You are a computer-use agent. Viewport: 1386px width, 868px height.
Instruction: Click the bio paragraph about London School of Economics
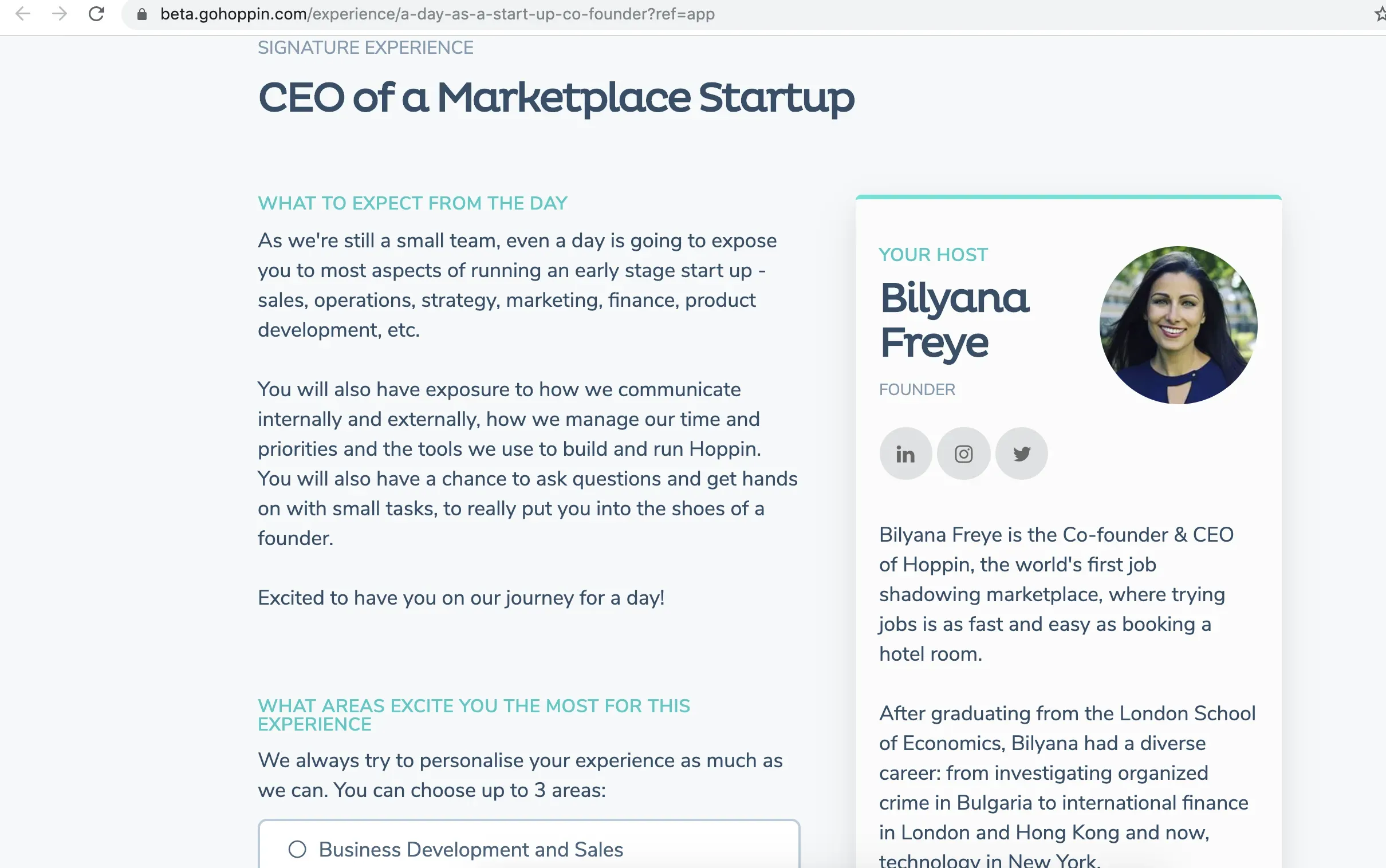click(x=1067, y=787)
